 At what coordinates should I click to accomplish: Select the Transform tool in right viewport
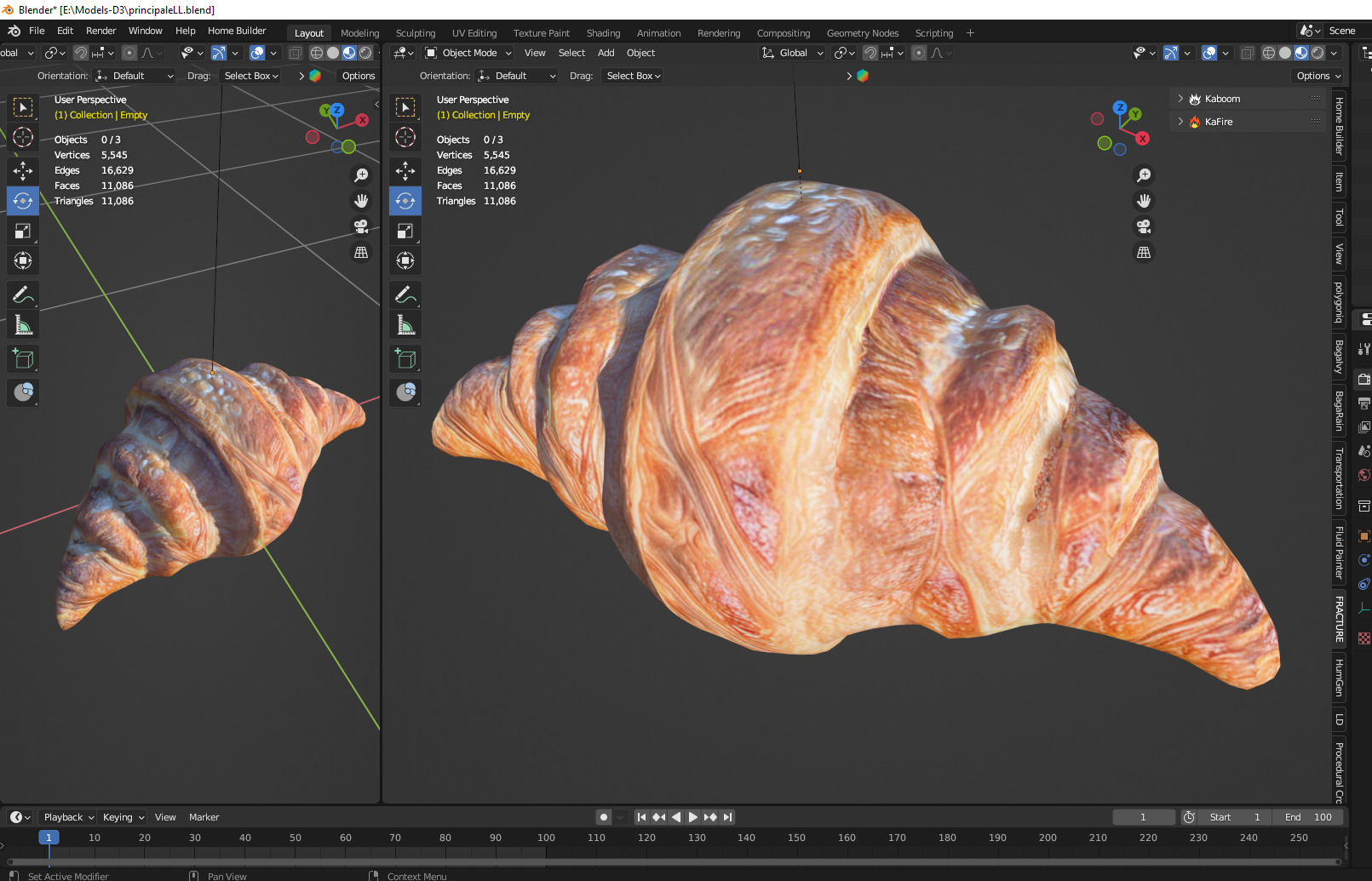click(405, 260)
